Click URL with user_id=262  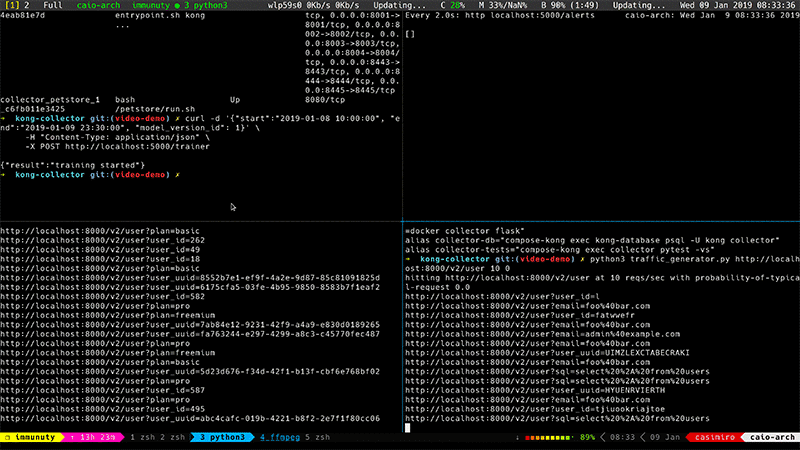coord(103,240)
